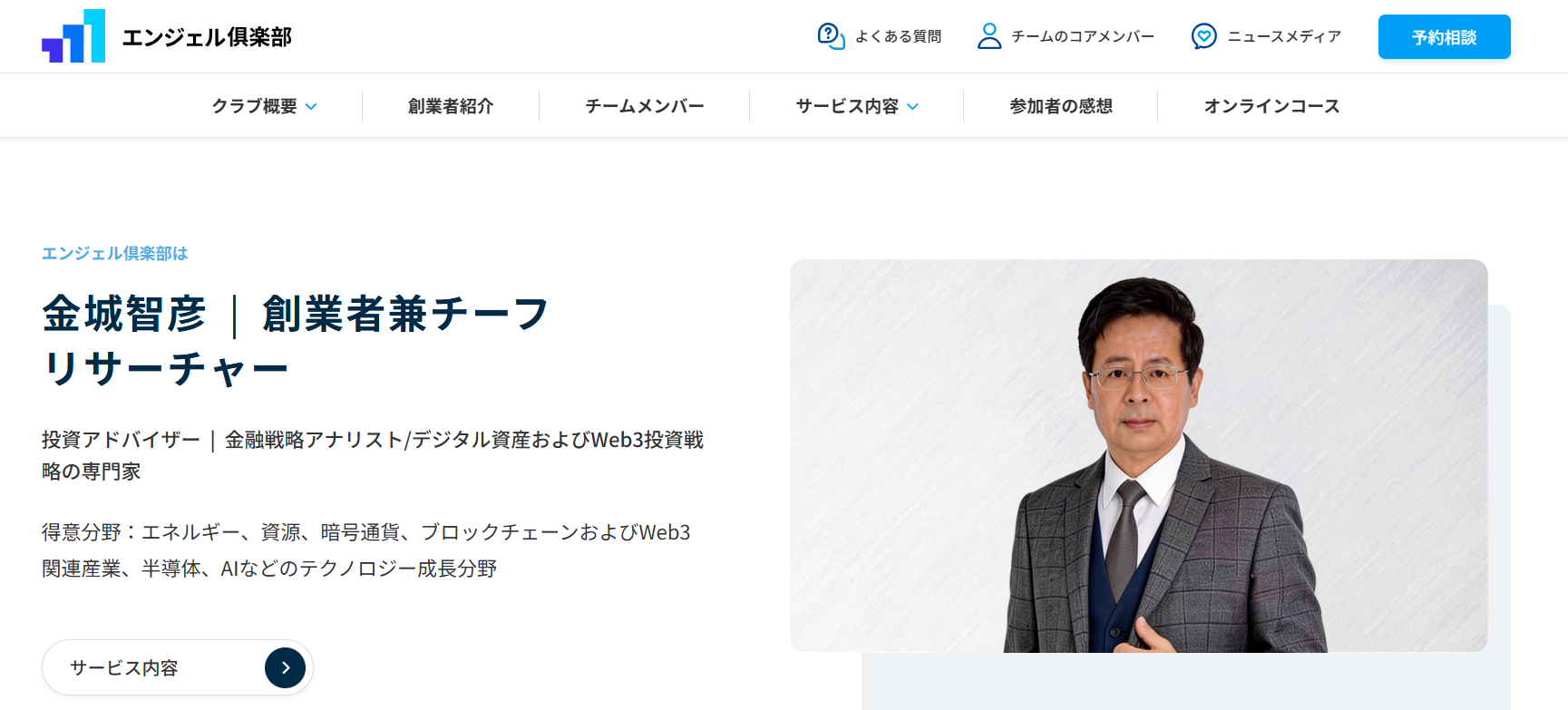The height and width of the screenshot is (710, 1568).
Task: Click the blue bar-chart logo icon
Action: (73, 36)
